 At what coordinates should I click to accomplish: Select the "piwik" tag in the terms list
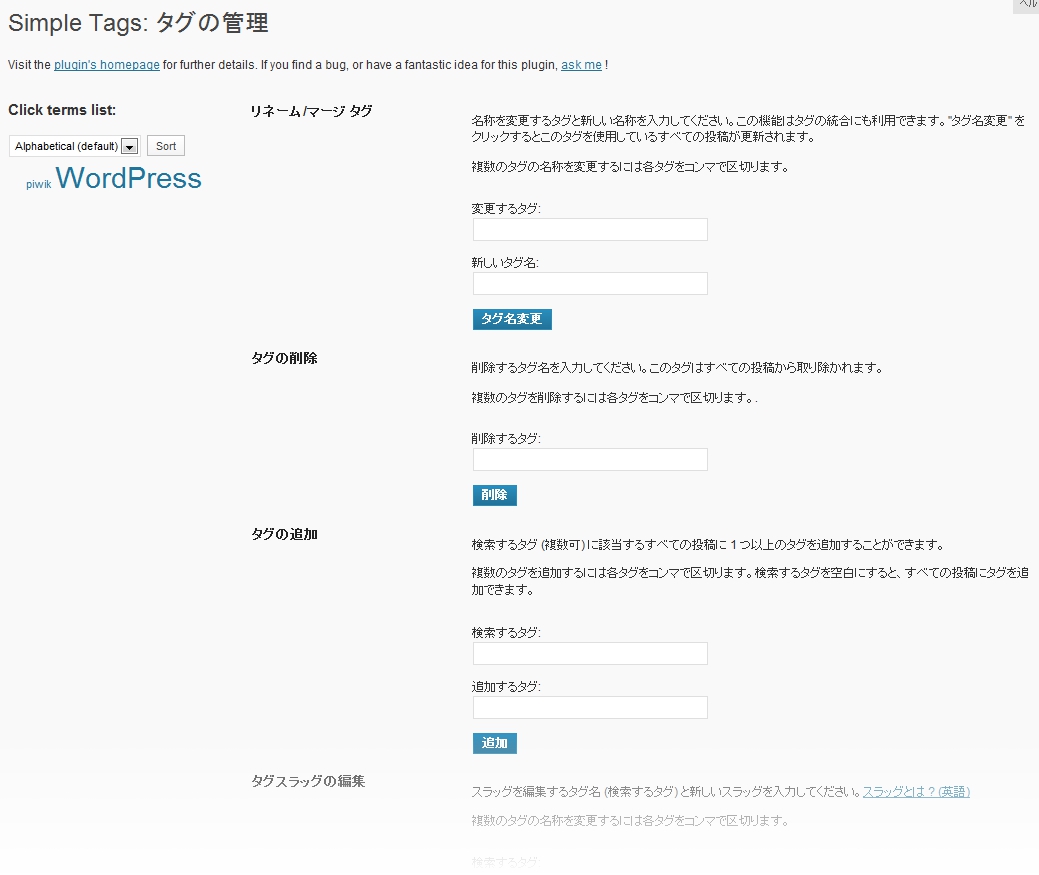(x=39, y=184)
